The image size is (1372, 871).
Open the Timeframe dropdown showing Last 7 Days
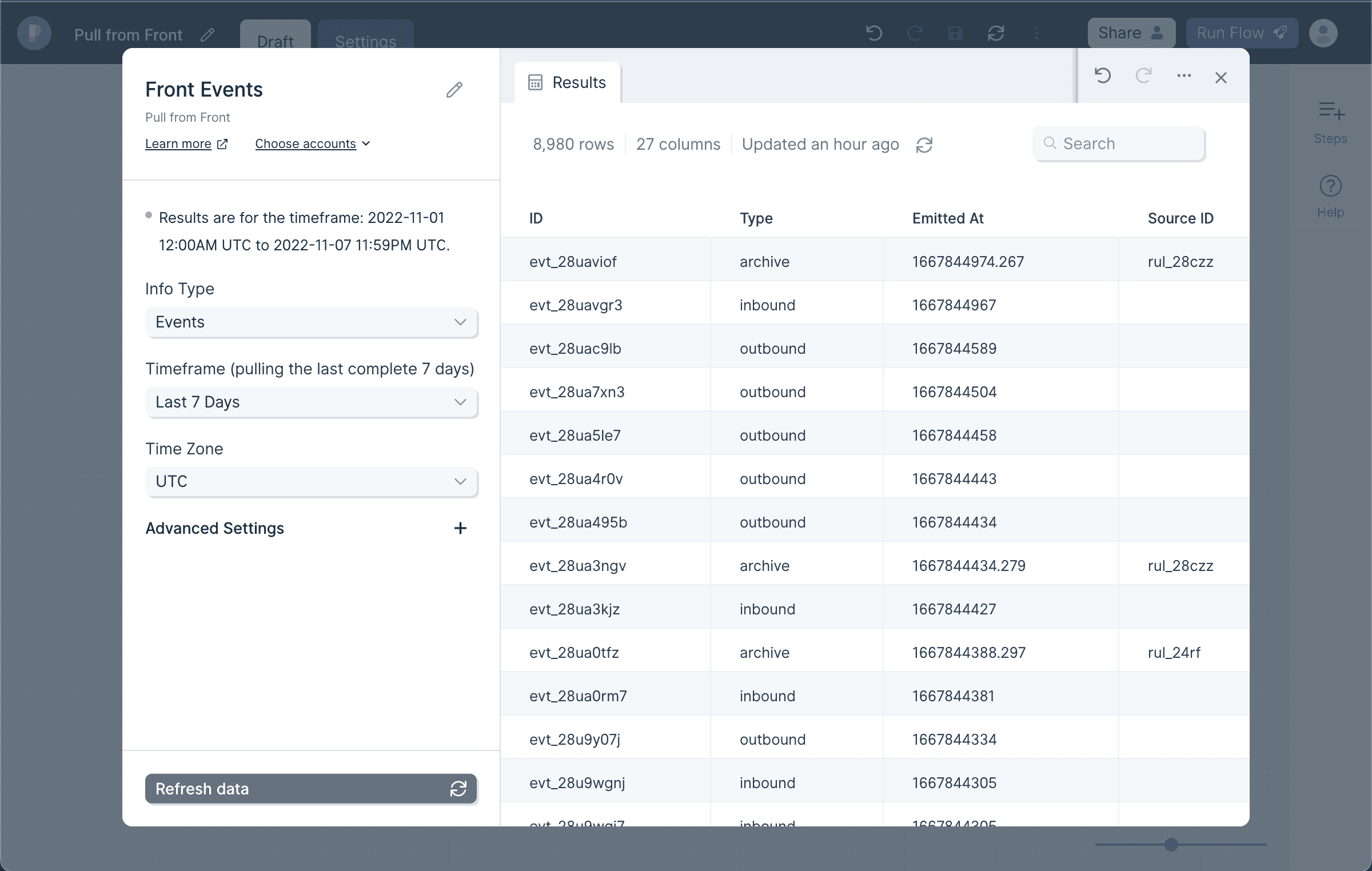[x=312, y=402]
